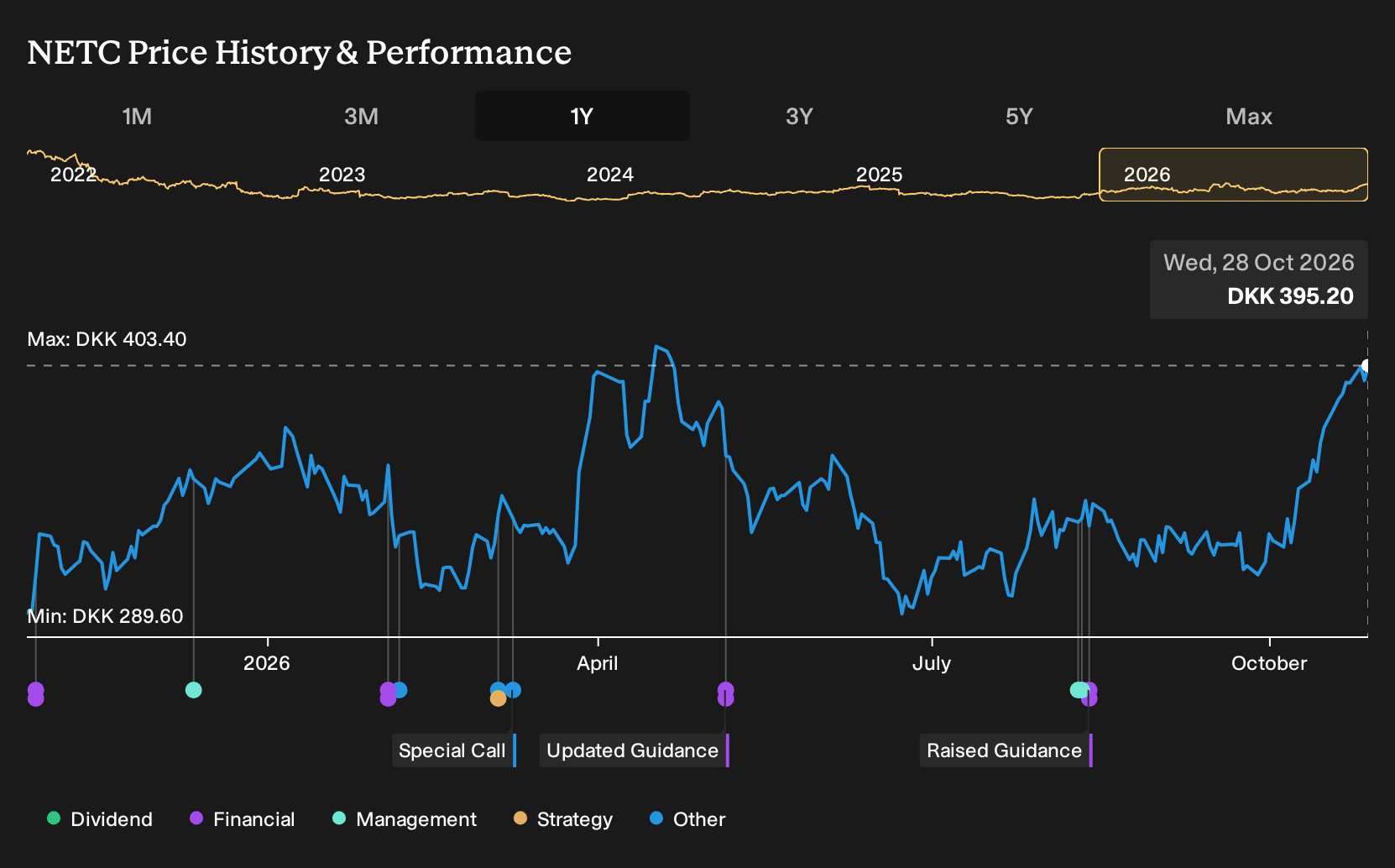Click the July axis label
Screen dimensions: 1395x868
pyautogui.click(x=931, y=663)
